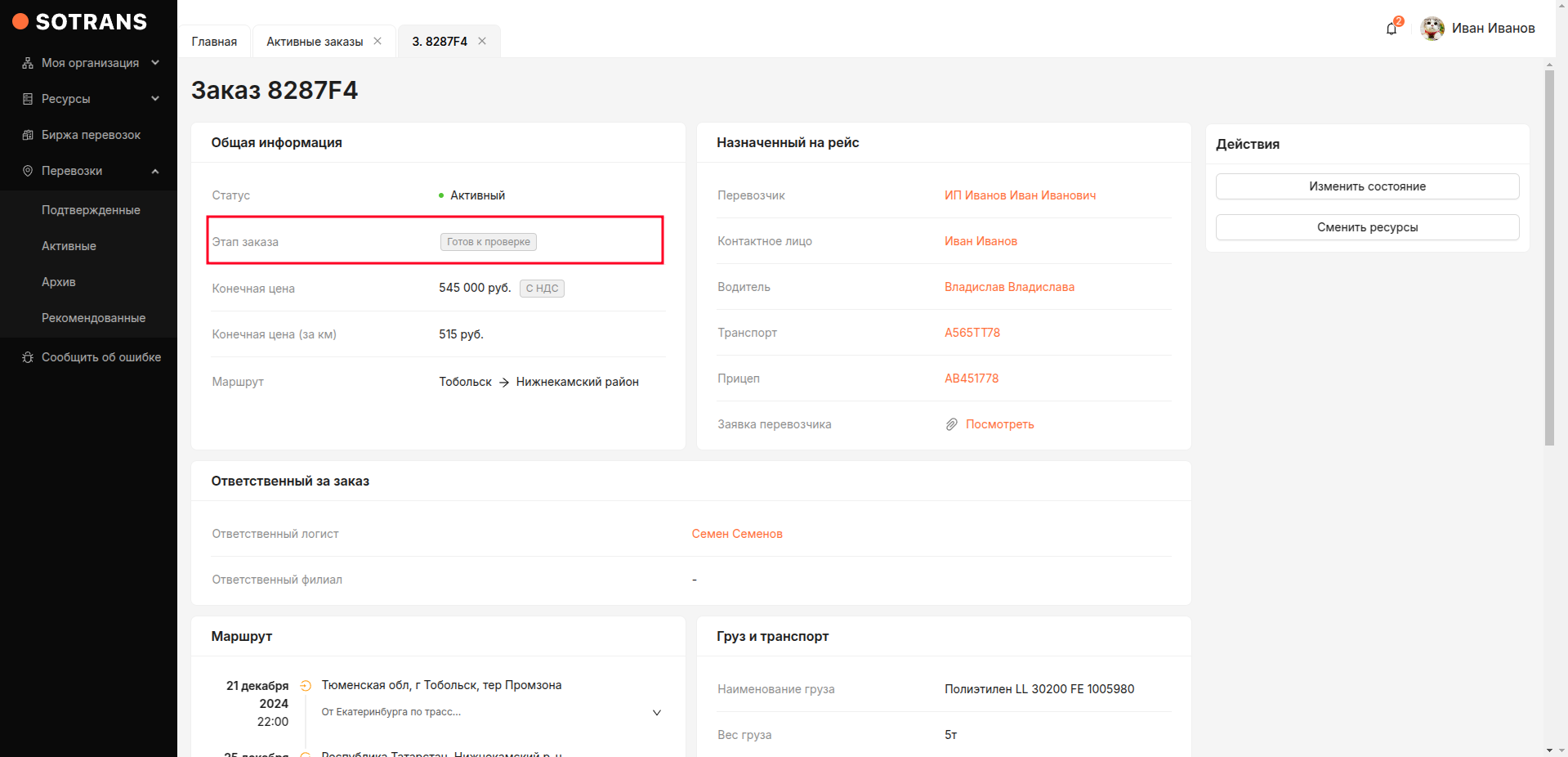Image resolution: width=1568 pixels, height=757 pixels.
Task: Click the Биржа перевозок sidebar icon
Action: pos(28,135)
